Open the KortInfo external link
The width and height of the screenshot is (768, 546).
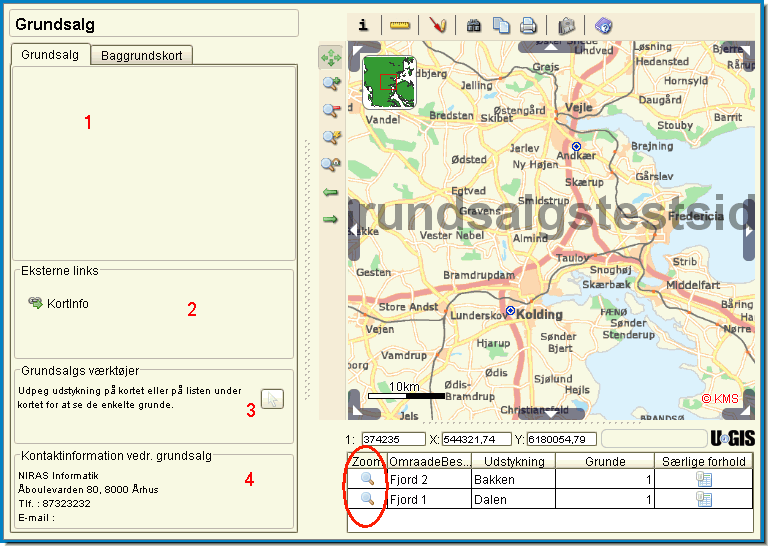[x=68, y=304]
